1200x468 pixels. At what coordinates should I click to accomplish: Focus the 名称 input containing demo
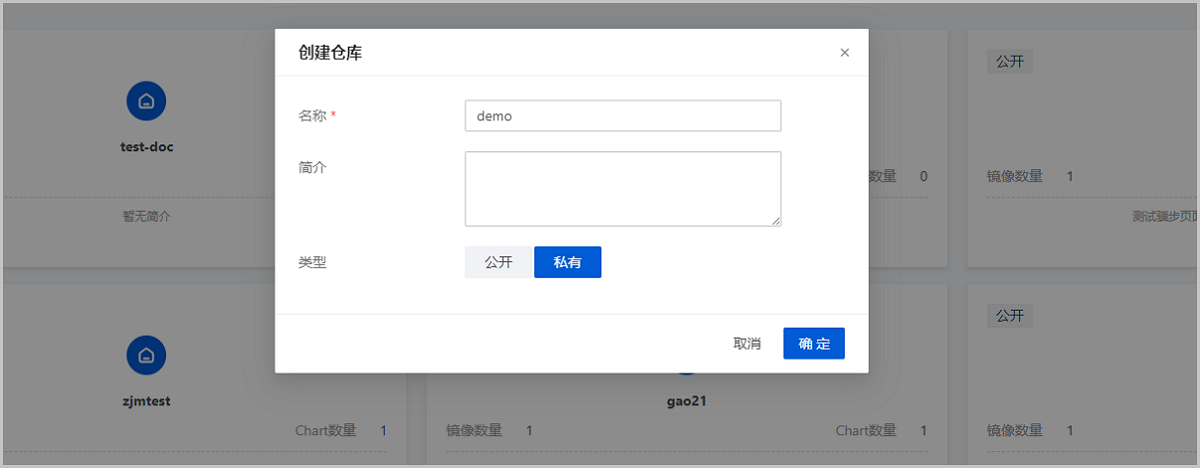pos(622,116)
